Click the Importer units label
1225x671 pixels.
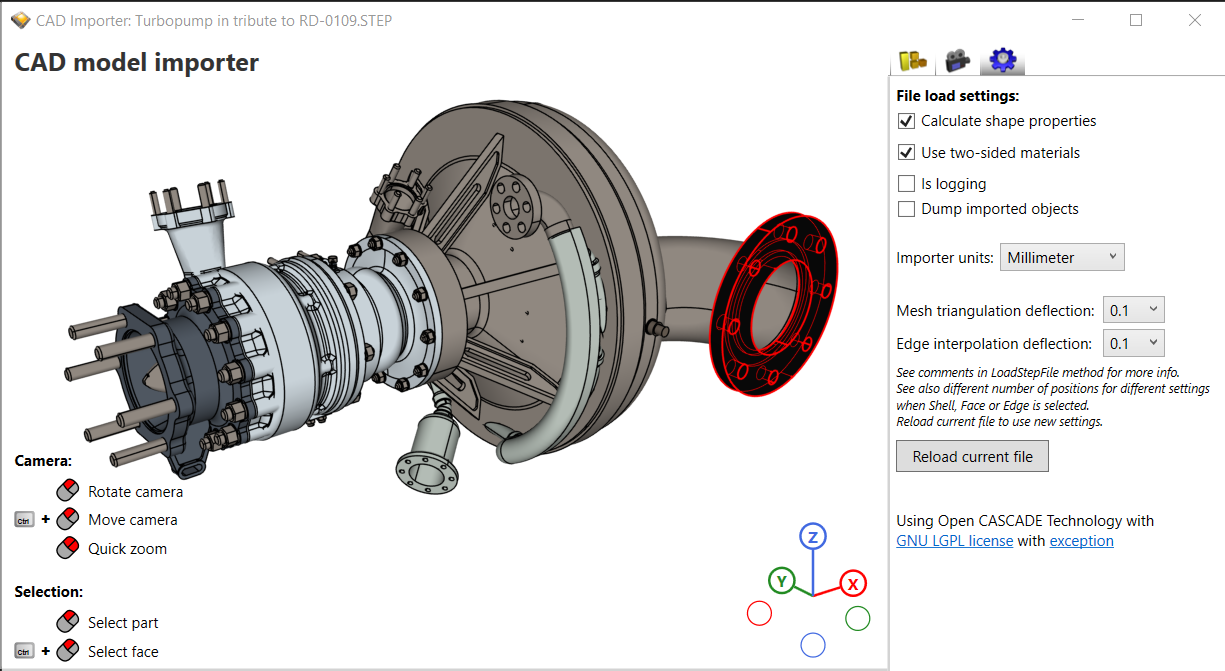(945, 258)
